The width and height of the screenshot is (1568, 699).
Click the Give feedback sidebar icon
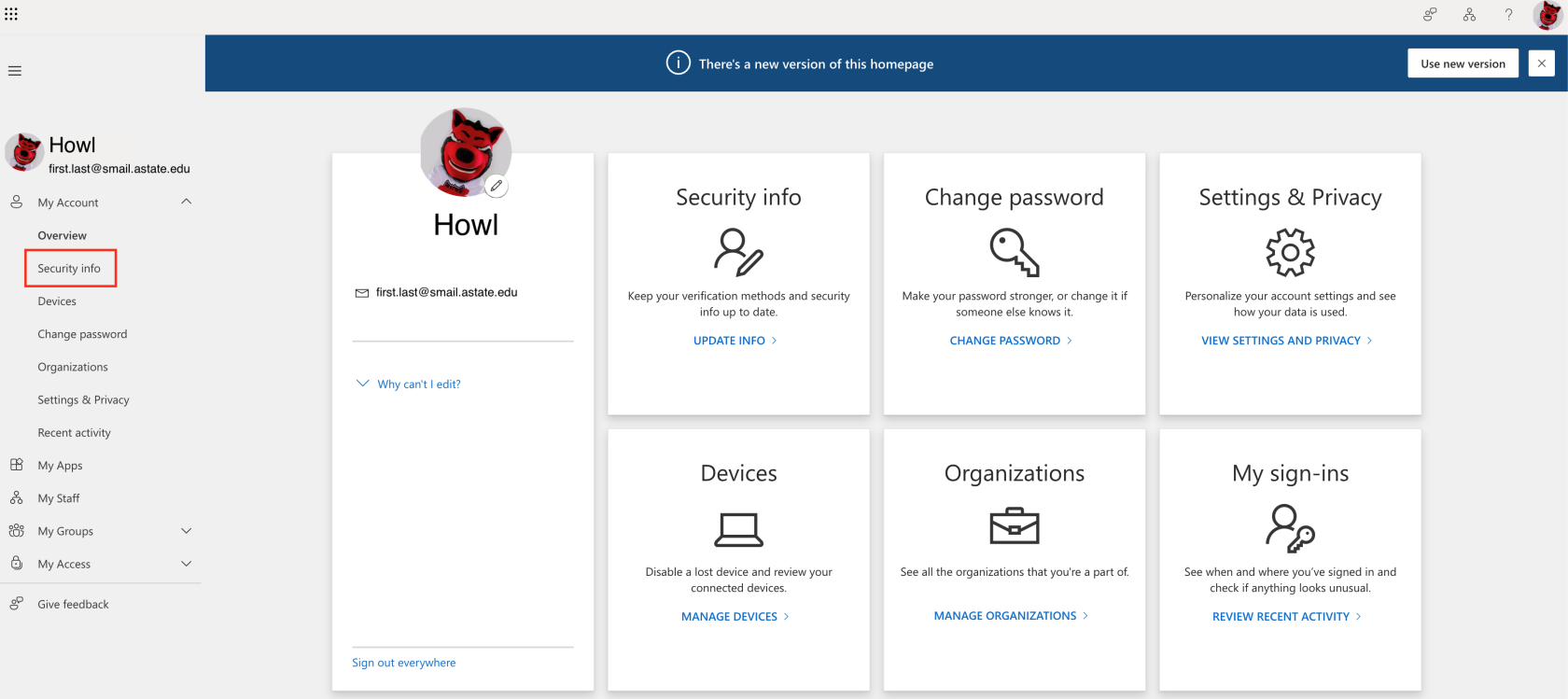(x=17, y=604)
